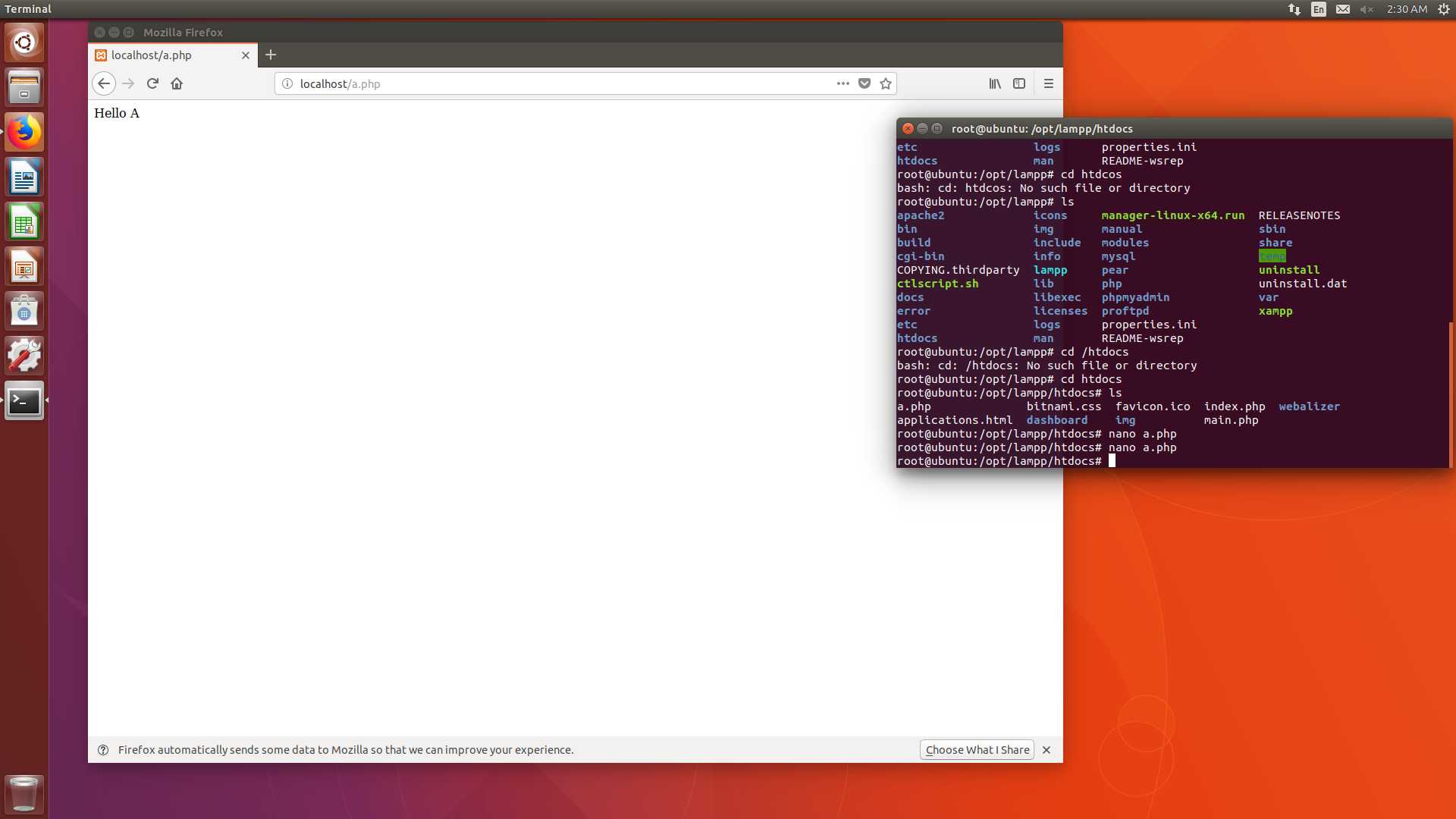Select the localhost/a.php tab
This screenshot has height=819, width=1456.
click(173, 55)
